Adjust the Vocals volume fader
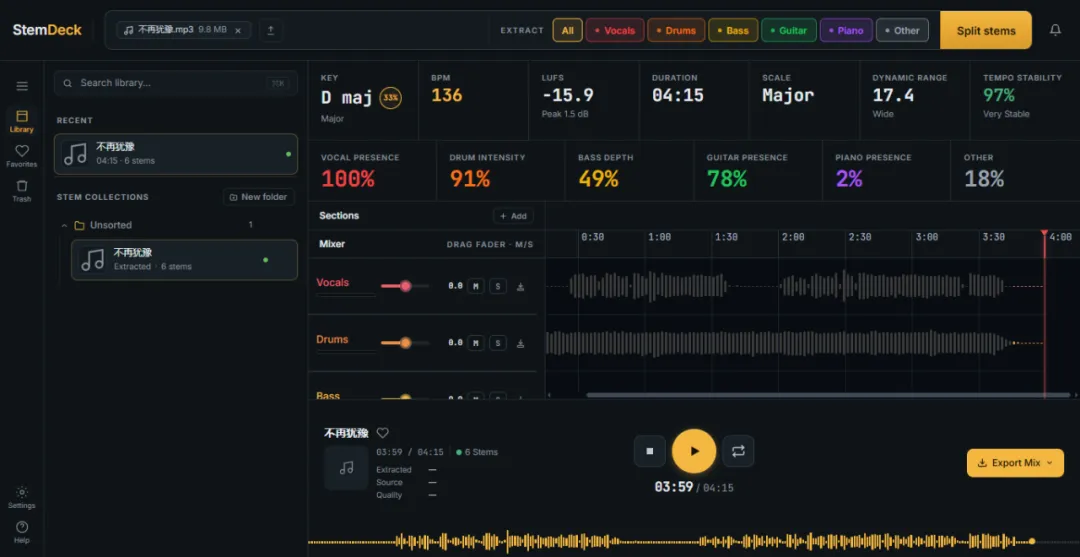This screenshot has width=1080, height=557. [405, 286]
